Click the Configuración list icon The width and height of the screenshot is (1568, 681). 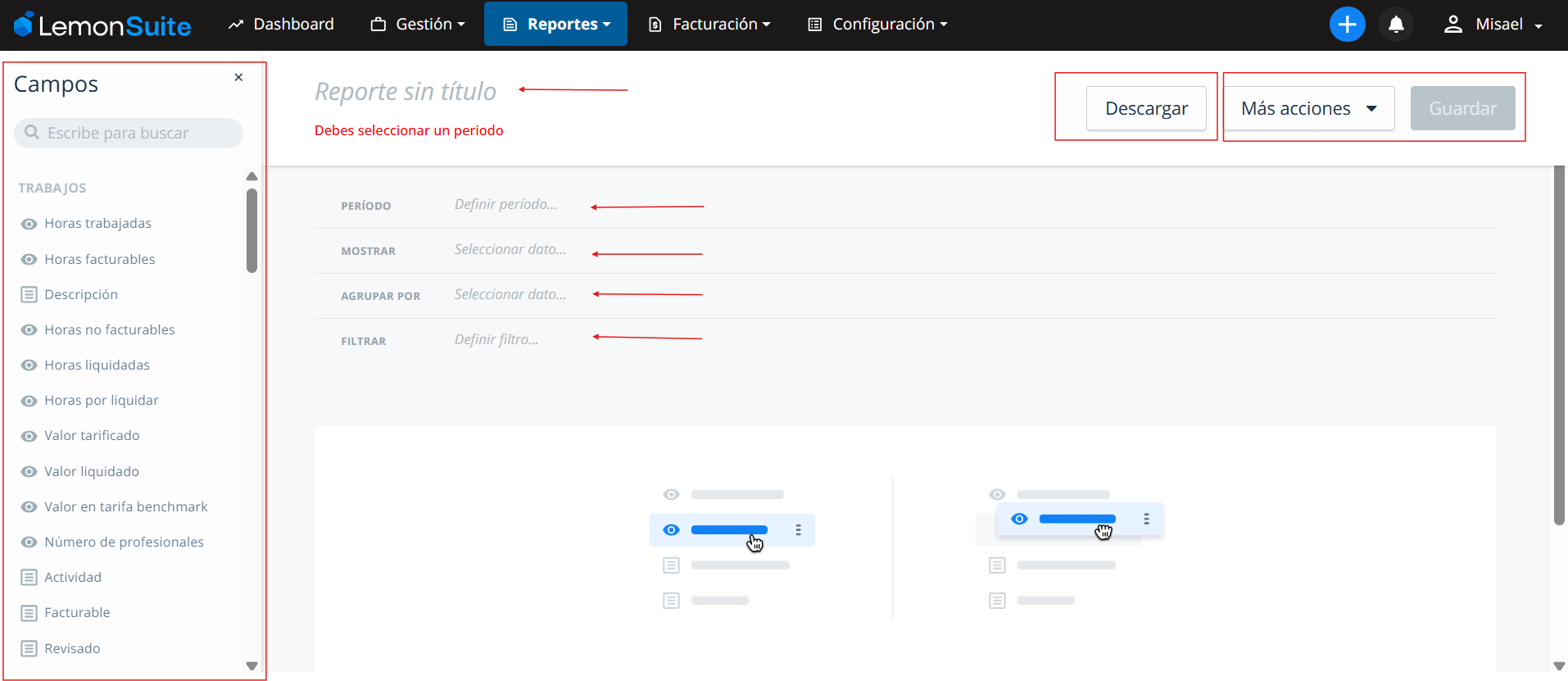(814, 25)
